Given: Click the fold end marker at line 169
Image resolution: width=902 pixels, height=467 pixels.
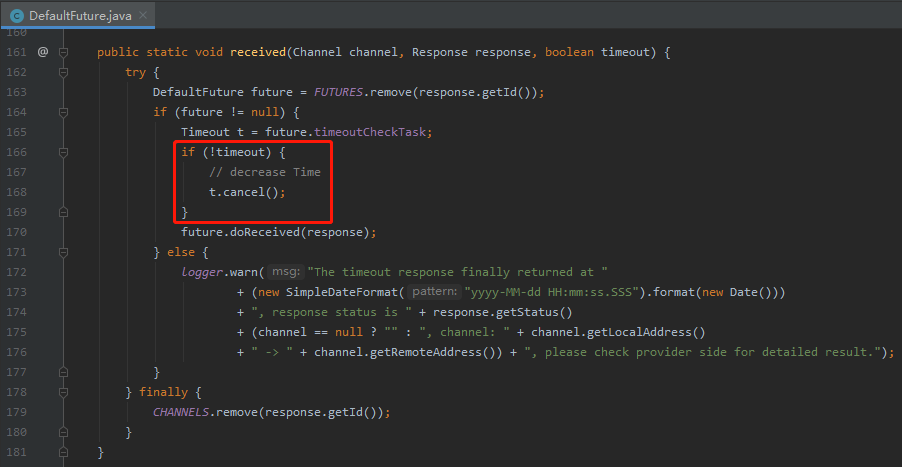Looking at the screenshot, I should coord(64,212).
